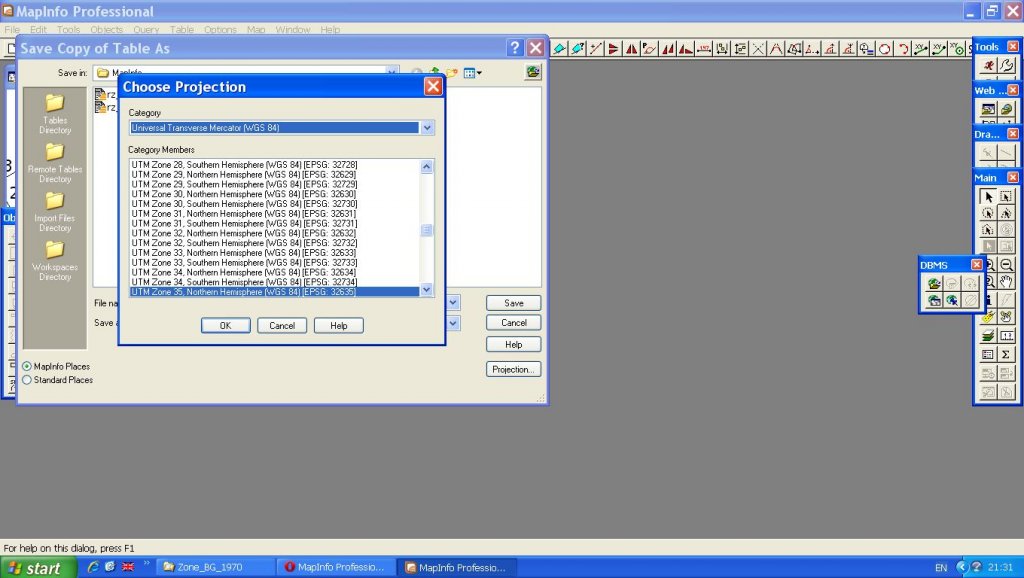Click the bottom-left DBMS connection icon
Screen dimensions: 1024x578
pos(934,300)
